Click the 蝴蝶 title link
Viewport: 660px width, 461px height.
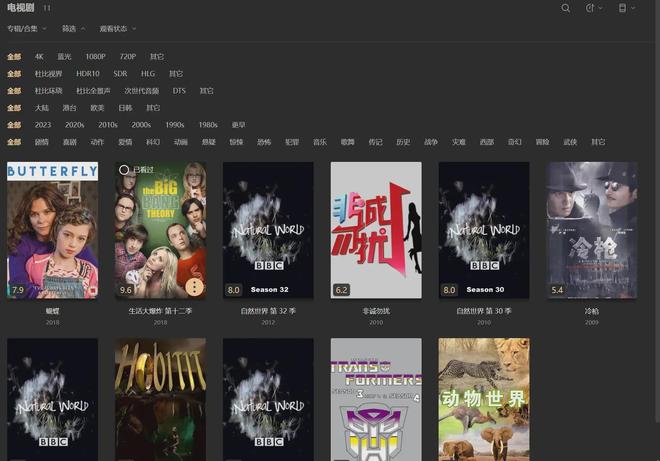(x=53, y=311)
